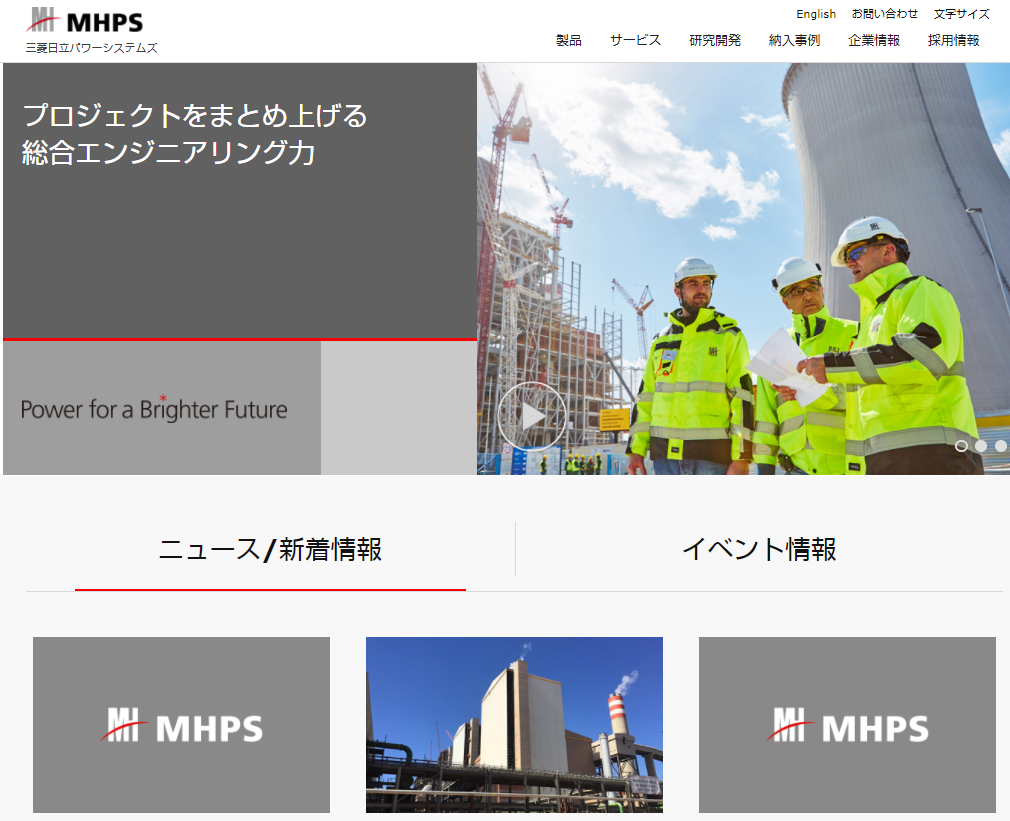Open the 納入事例 menu
This screenshot has width=1010, height=821.
pos(794,40)
